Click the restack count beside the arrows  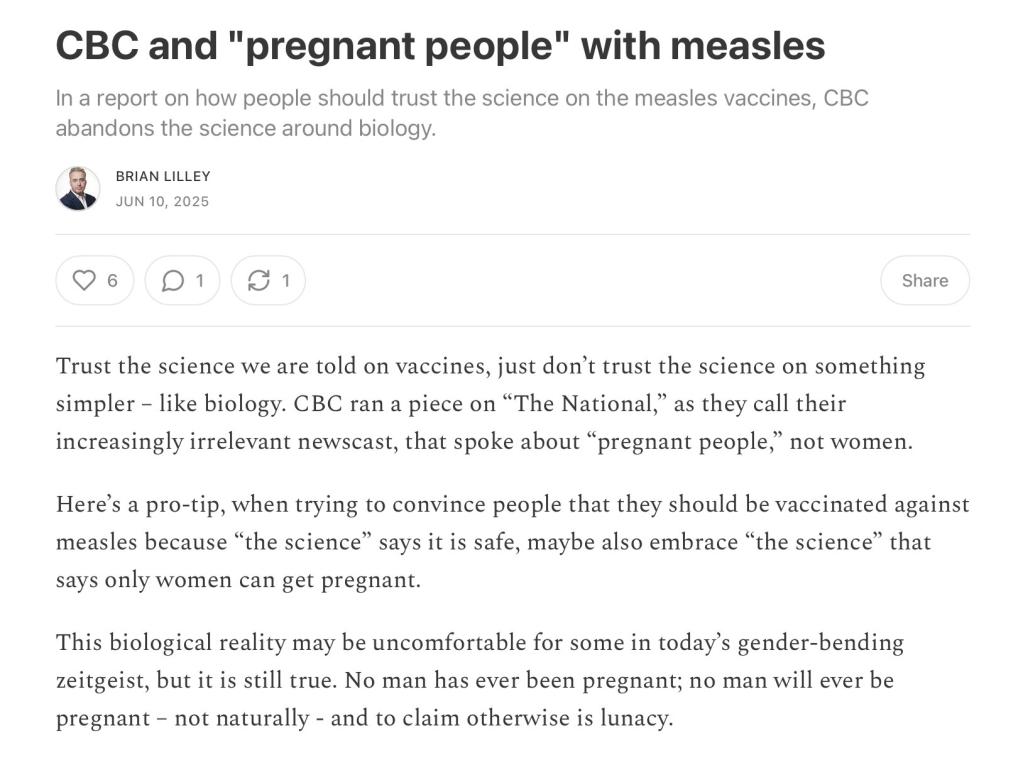pyautogui.click(x=286, y=281)
